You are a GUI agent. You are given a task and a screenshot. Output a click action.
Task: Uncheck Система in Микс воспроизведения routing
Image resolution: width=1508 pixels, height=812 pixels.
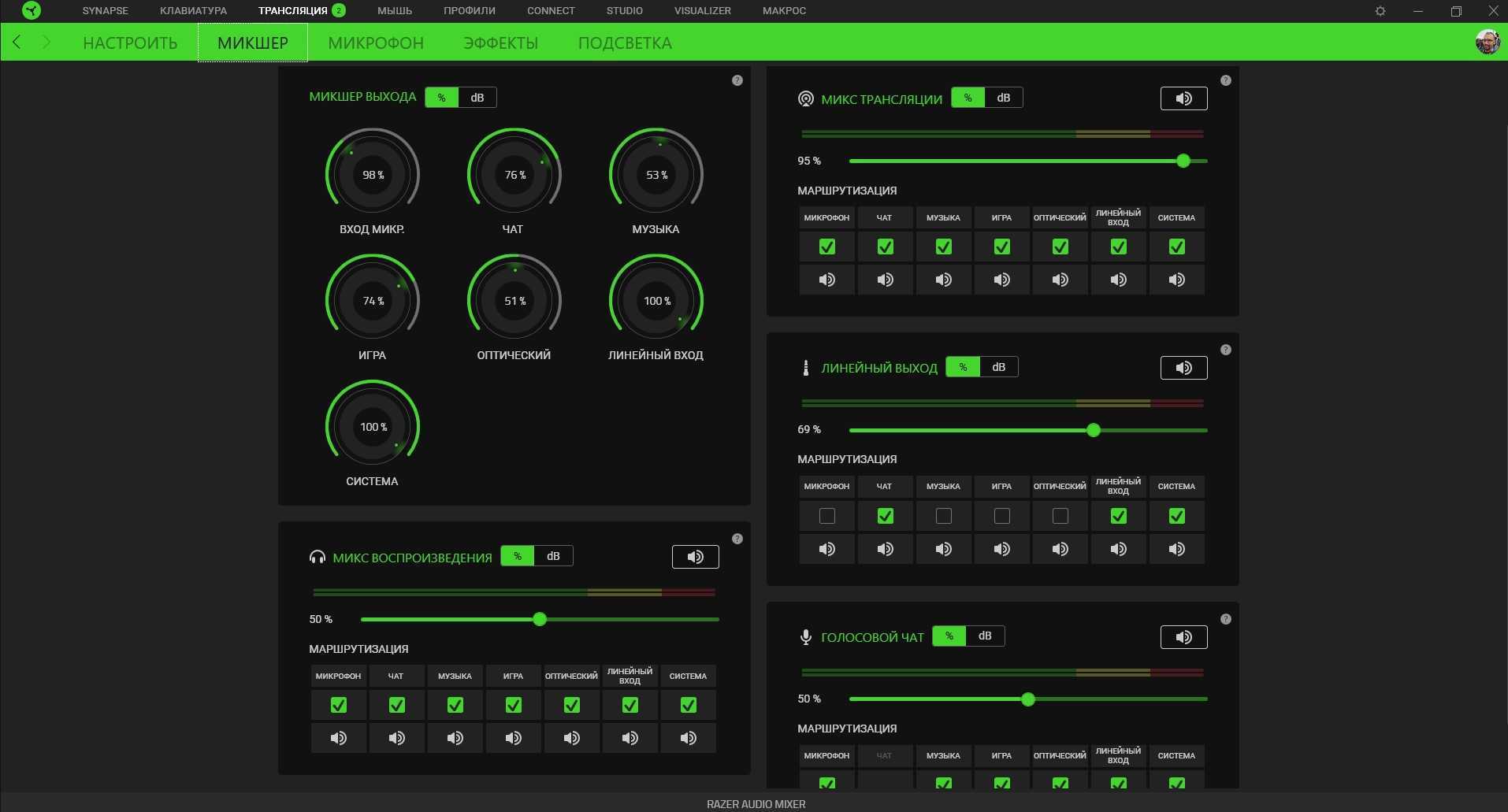click(688, 705)
